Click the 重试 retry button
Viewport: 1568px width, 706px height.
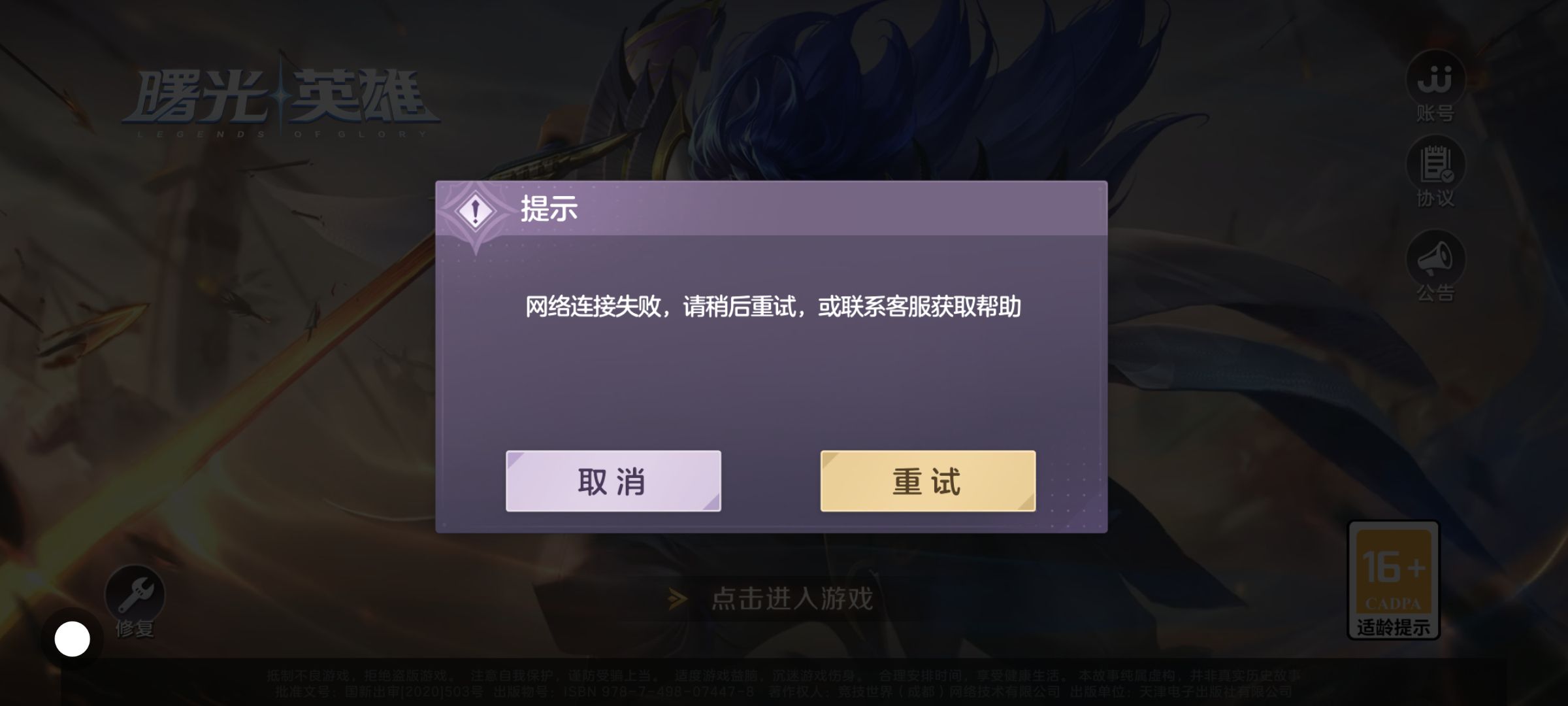[928, 481]
